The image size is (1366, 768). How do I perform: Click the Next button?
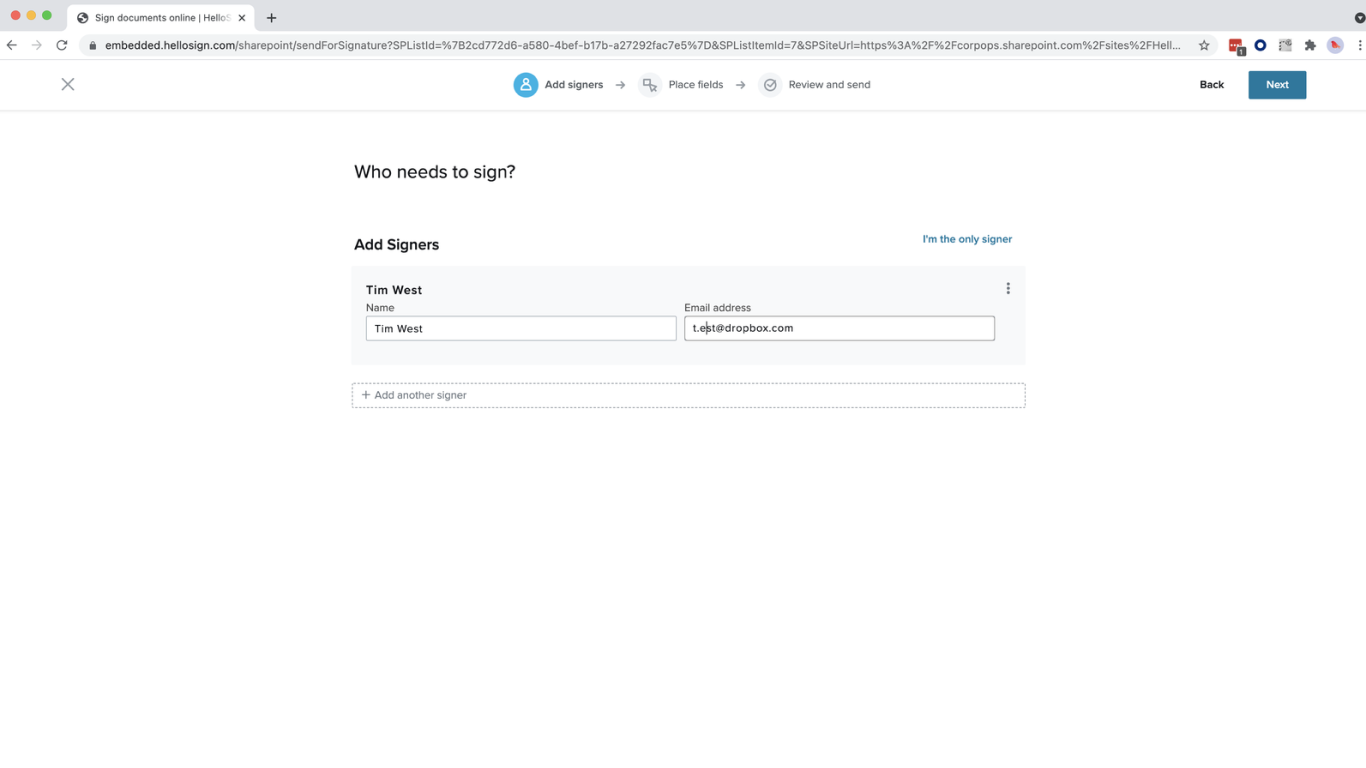[1277, 85]
